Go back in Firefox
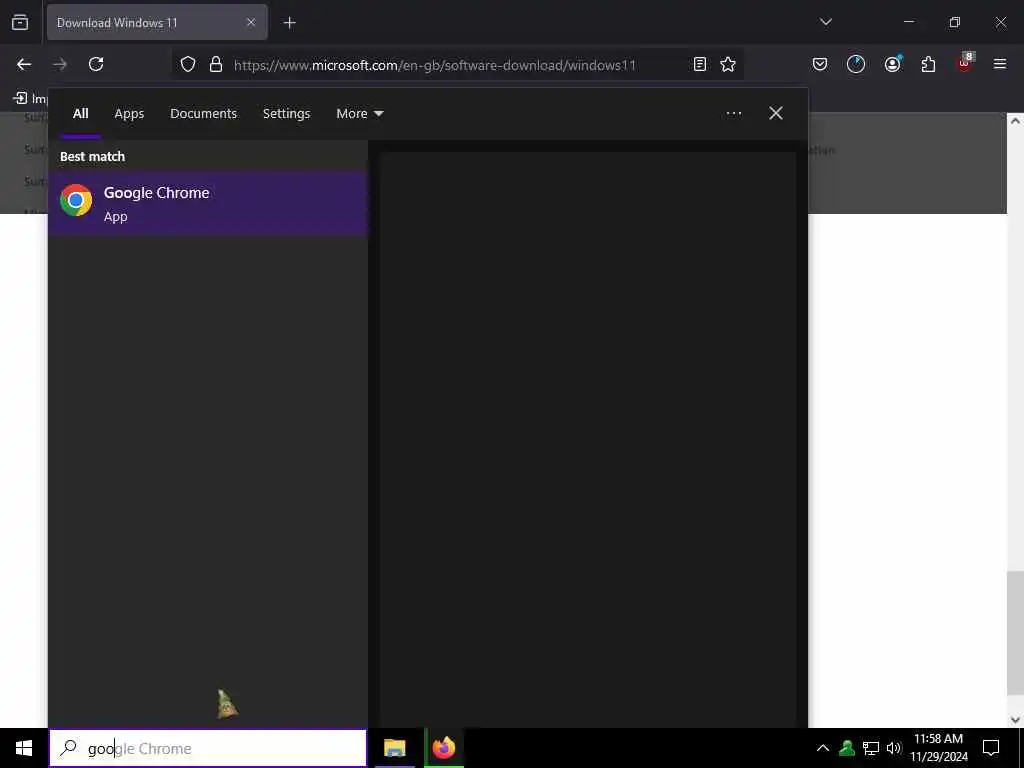This screenshot has height=768, width=1024. (24, 64)
